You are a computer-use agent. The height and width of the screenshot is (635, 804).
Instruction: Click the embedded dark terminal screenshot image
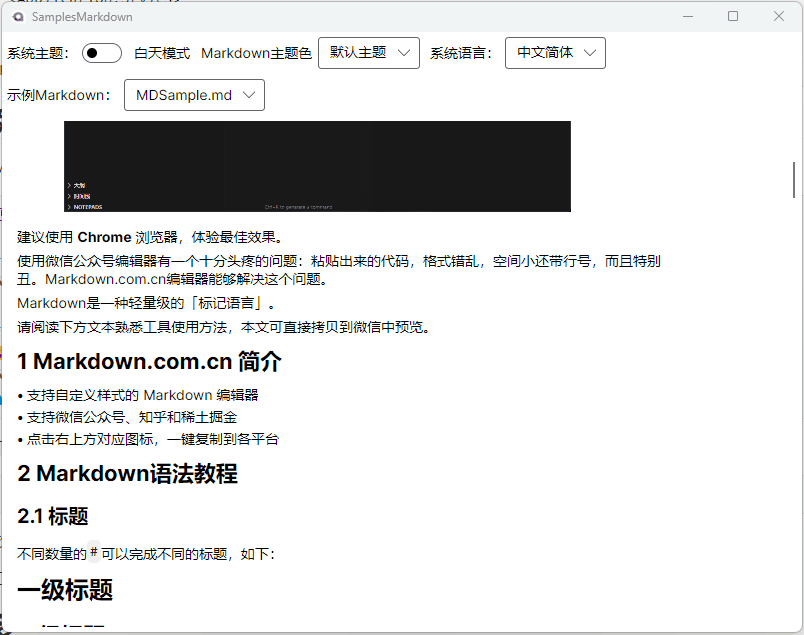click(x=316, y=166)
